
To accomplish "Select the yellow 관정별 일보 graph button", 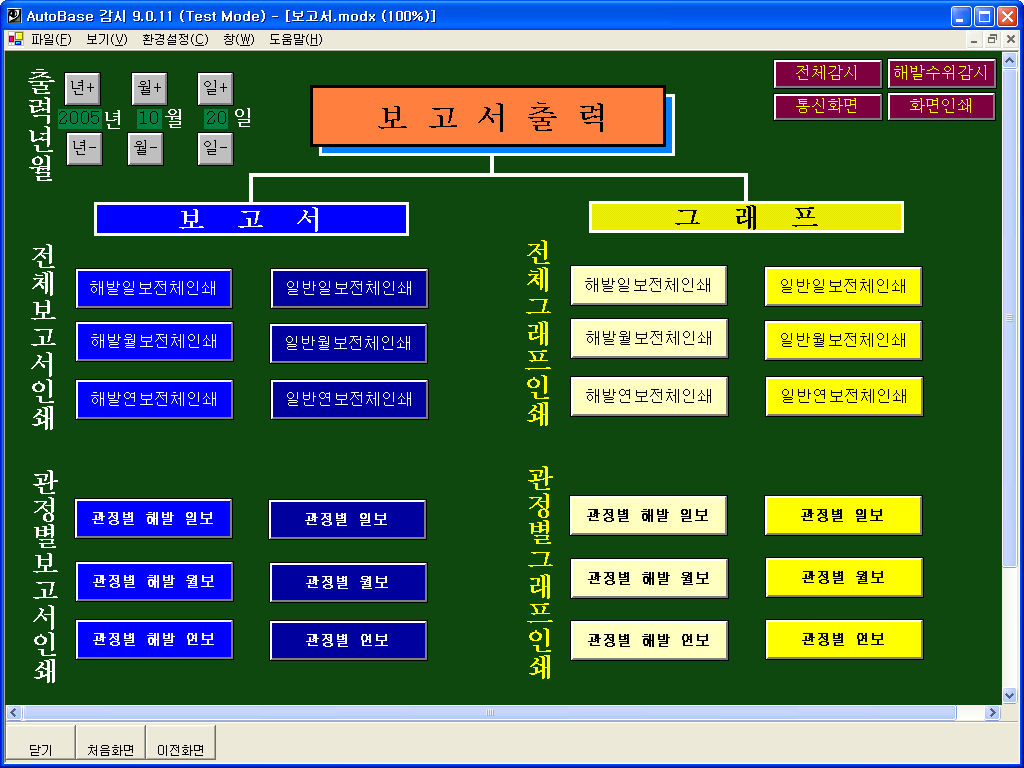I will (x=843, y=516).
